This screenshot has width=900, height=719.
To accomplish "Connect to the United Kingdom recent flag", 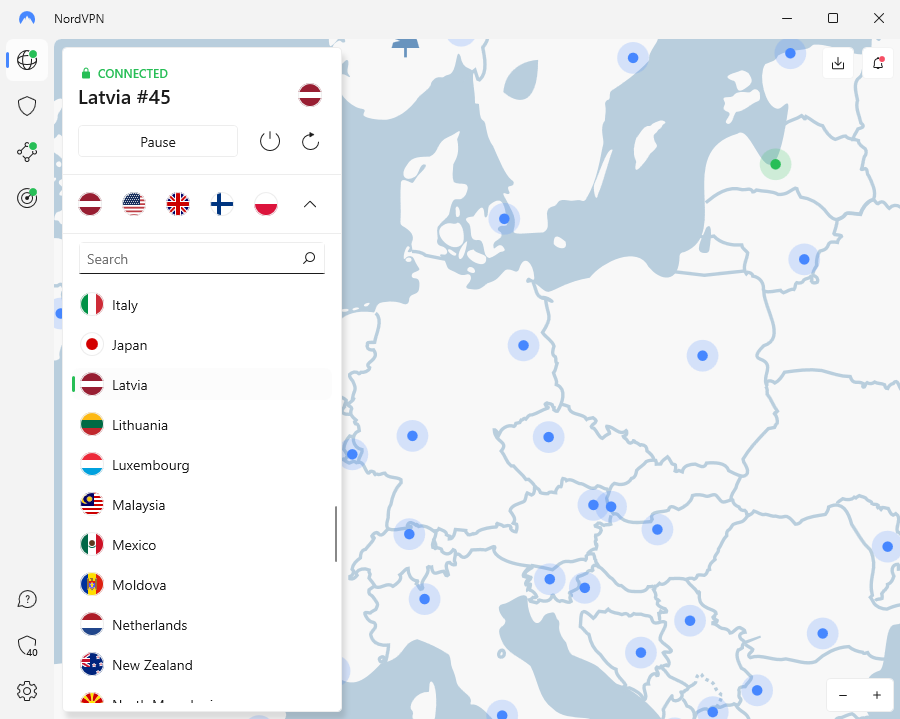I will coord(178,203).
